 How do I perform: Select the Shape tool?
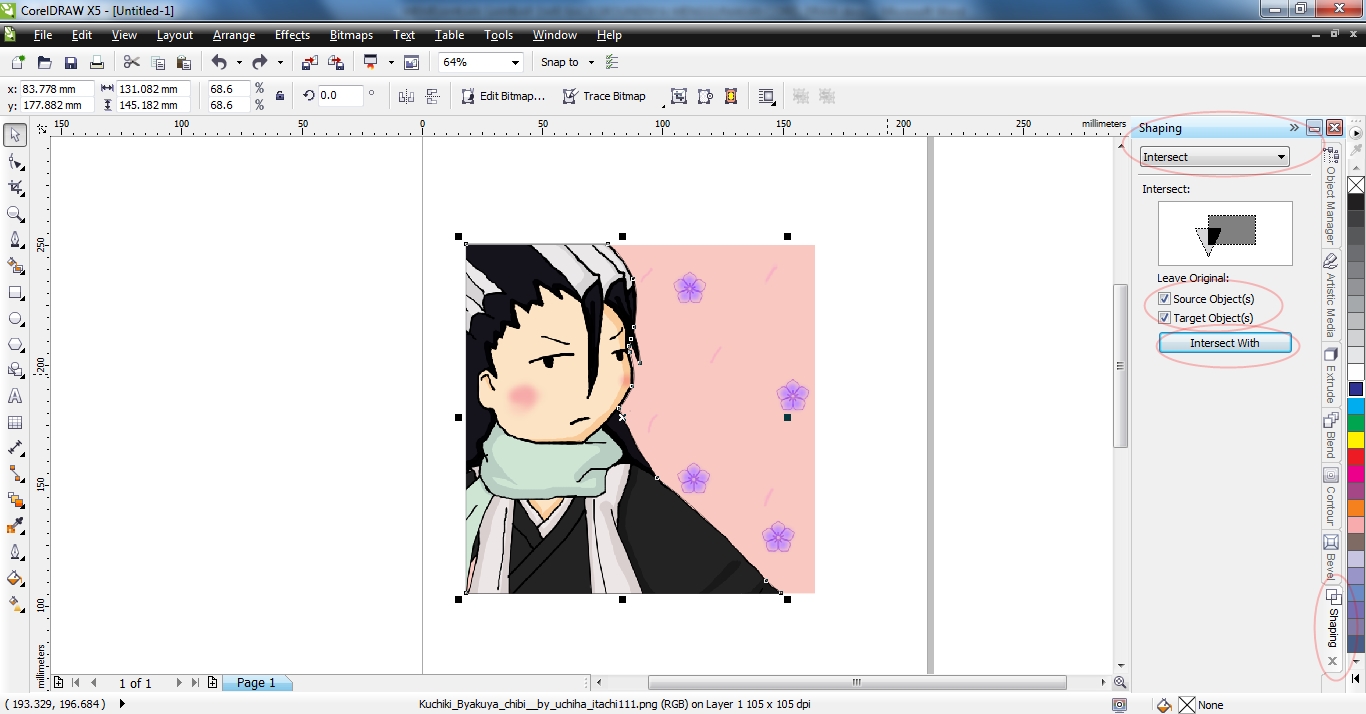pyautogui.click(x=15, y=161)
